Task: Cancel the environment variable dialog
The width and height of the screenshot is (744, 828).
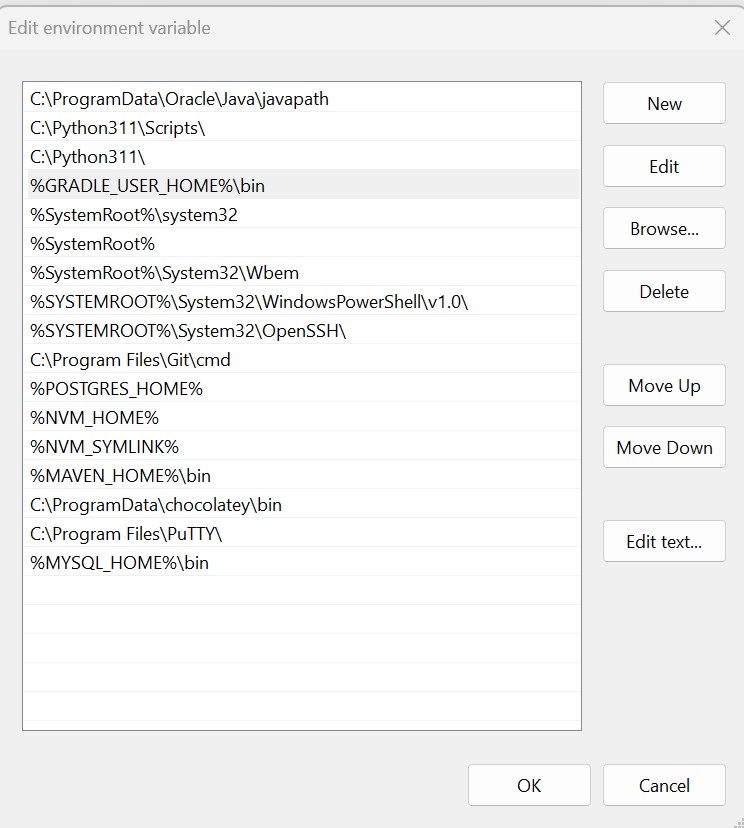Action: point(664,786)
